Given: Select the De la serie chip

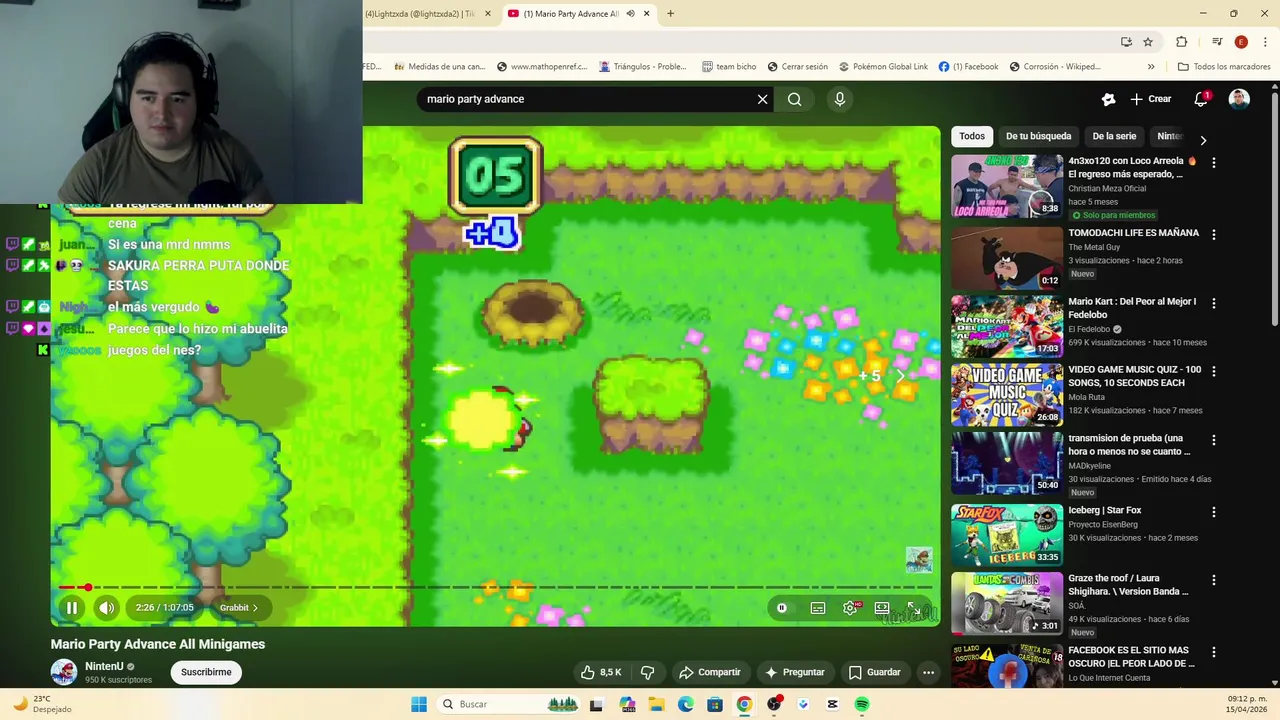Looking at the screenshot, I should click(x=1114, y=136).
